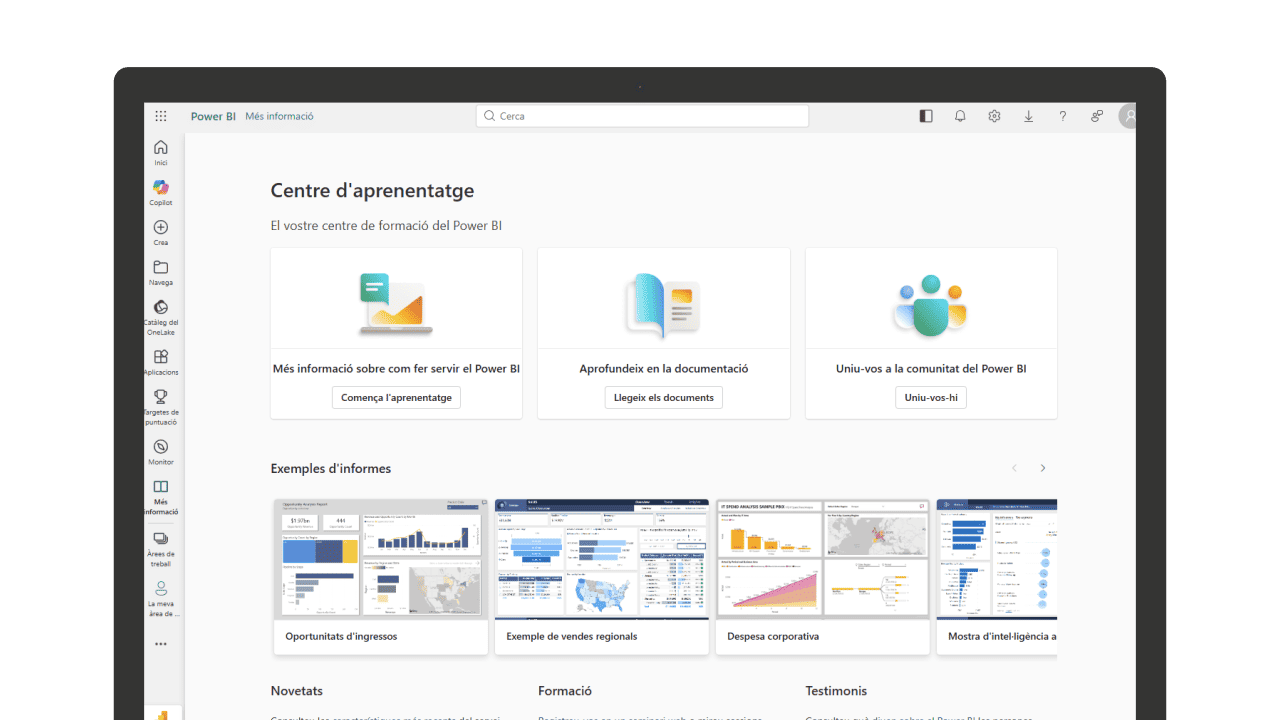Screen dimensions: 1280x720
Task: Click the download icon in the top bar
Action: [1028, 115]
